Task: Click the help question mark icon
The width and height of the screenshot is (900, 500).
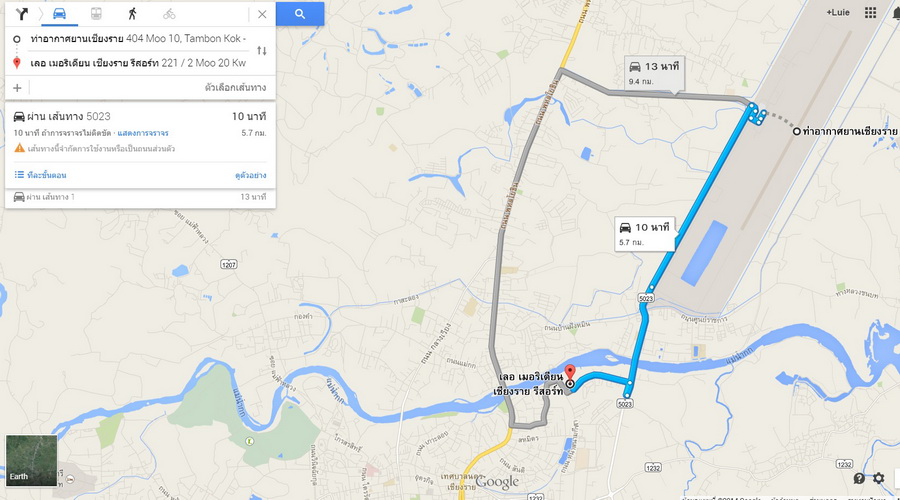Action: click(859, 478)
